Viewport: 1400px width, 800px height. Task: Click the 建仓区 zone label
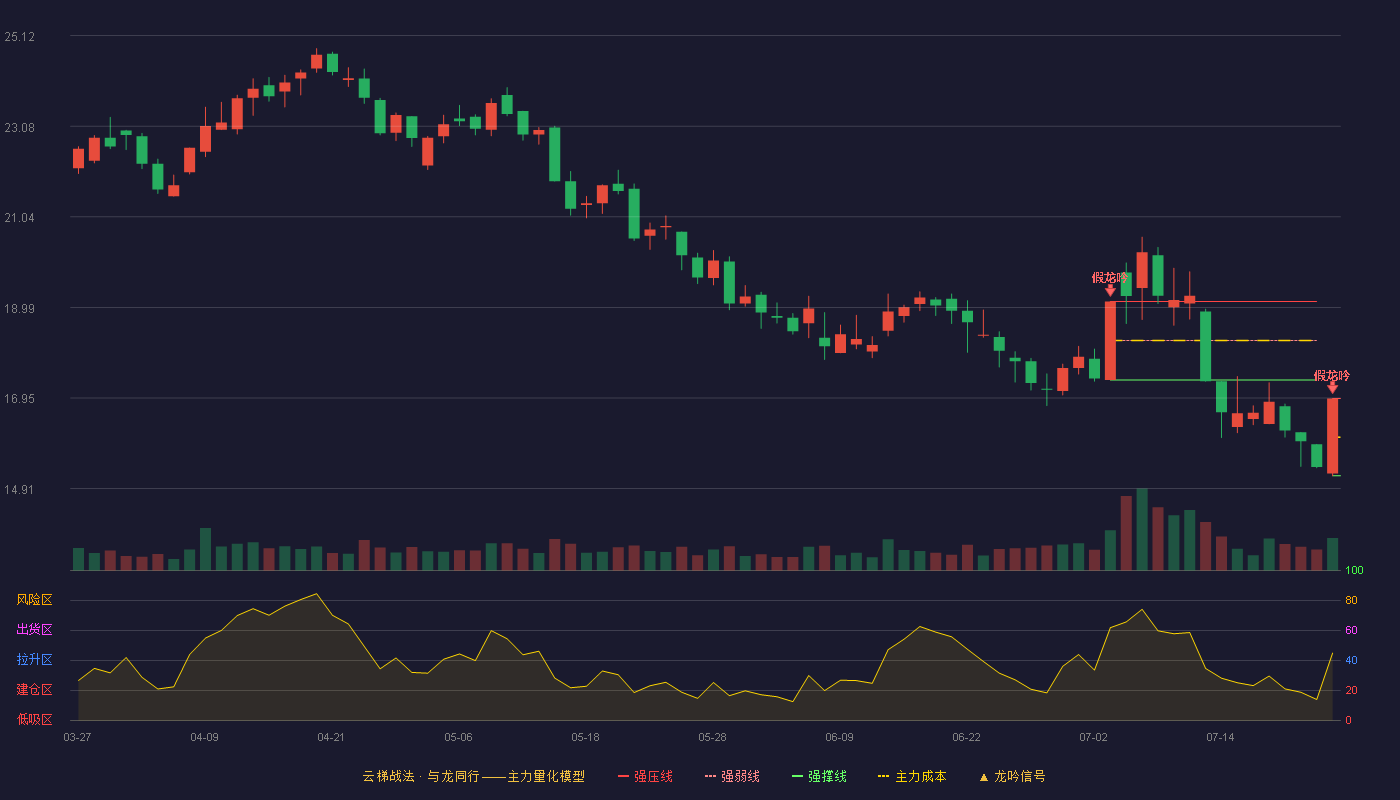34,690
